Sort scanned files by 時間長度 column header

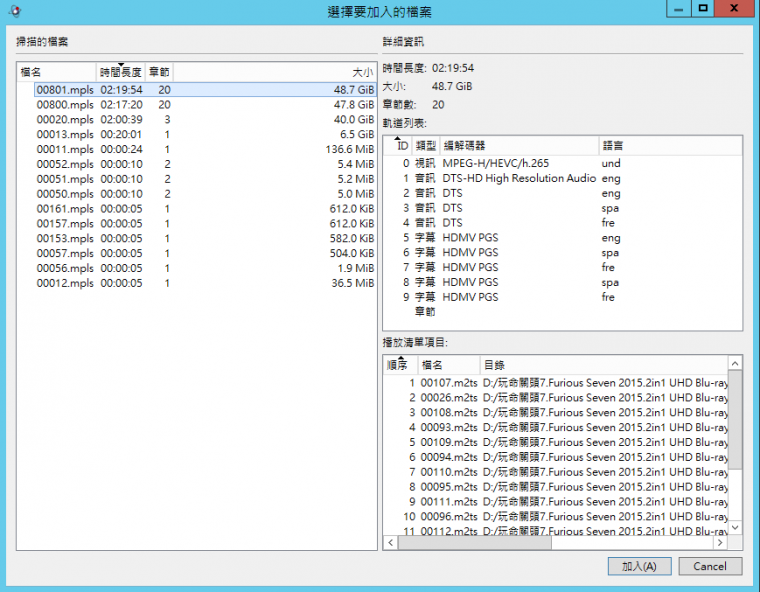click(x=121, y=72)
